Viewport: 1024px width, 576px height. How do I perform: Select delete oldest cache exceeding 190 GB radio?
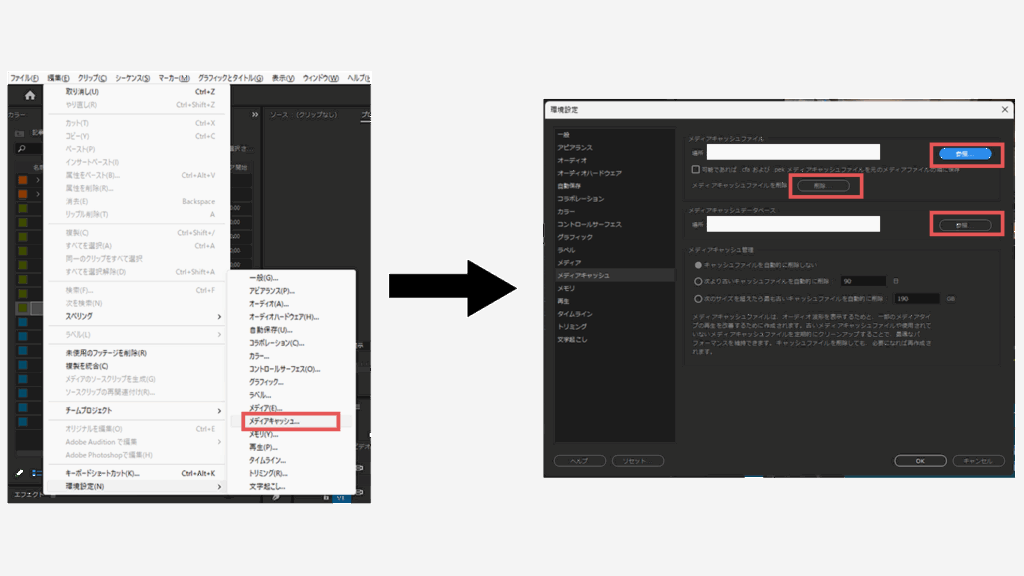pyautogui.click(x=697, y=298)
